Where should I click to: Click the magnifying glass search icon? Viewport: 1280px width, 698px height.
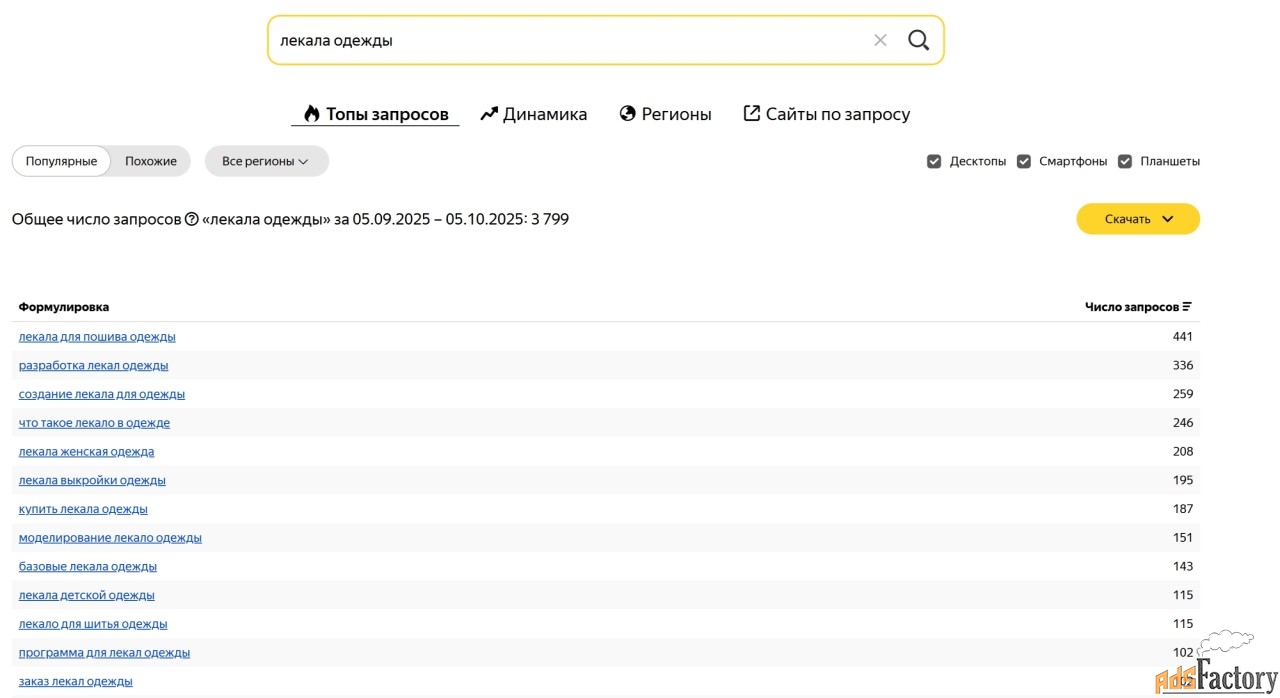click(918, 40)
